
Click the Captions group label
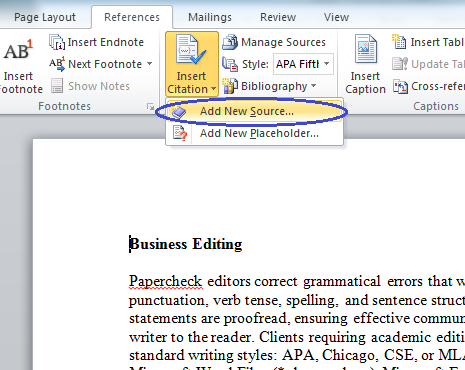pos(436,106)
